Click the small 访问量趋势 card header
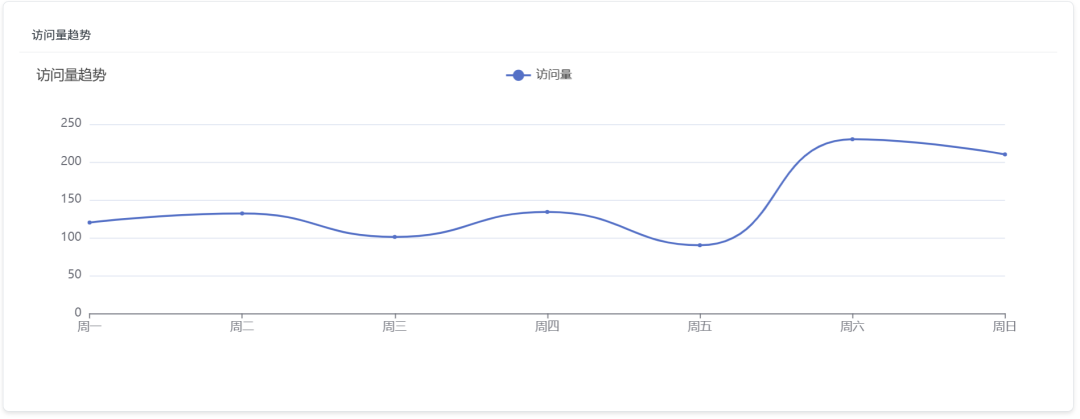Image resolution: width=1080 pixels, height=419 pixels. 62,35
